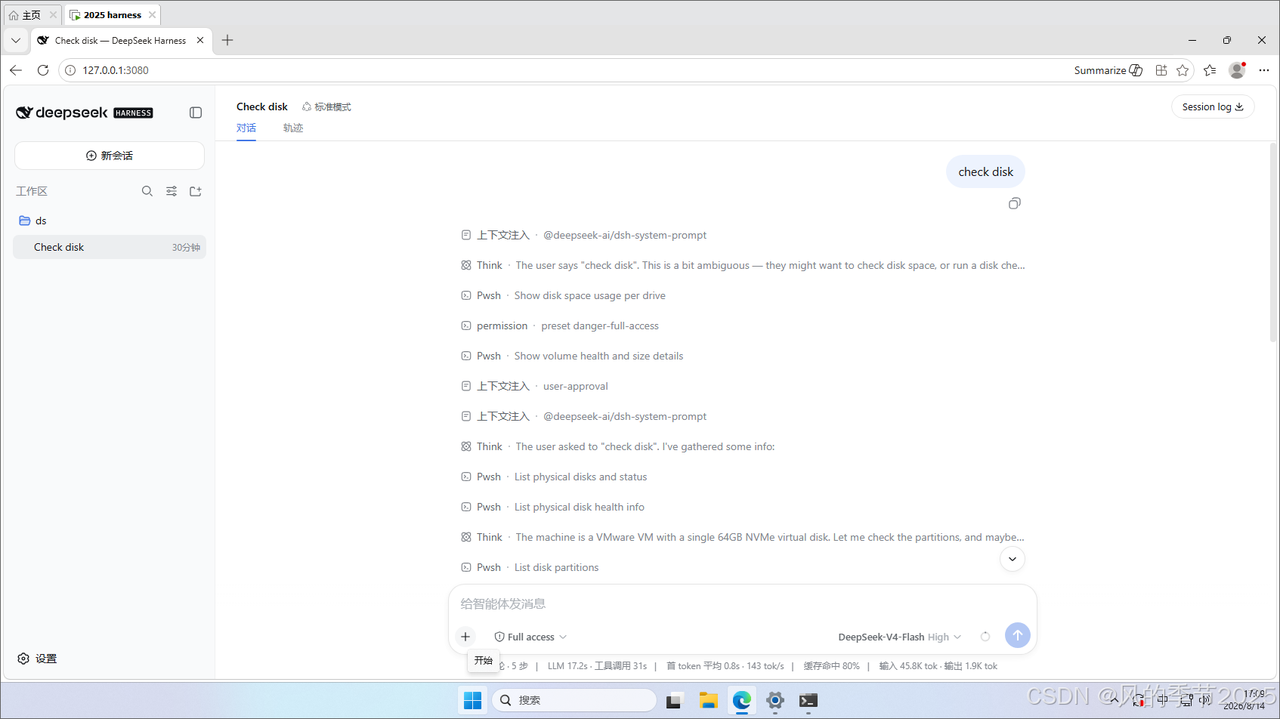Select the 对话 tab
Image resolution: width=1280 pixels, height=719 pixels.
tap(246, 128)
